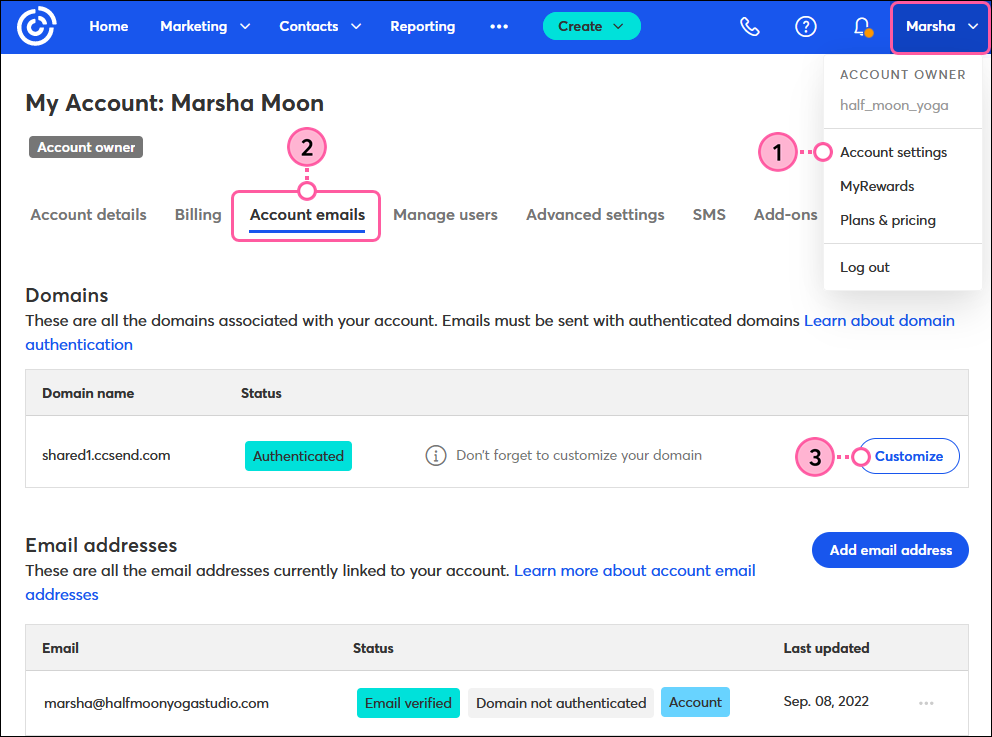Open the ellipsis menu in the navigation bar
The width and height of the screenshot is (992, 737).
pyautogui.click(x=499, y=26)
